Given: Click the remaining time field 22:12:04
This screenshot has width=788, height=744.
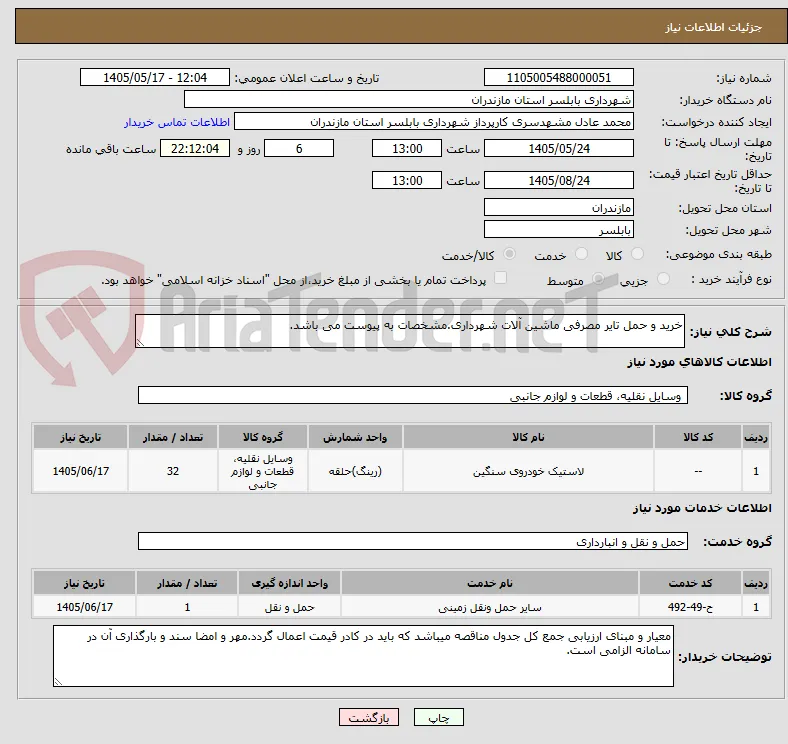Looking at the screenshot, I should click(195, 148).
